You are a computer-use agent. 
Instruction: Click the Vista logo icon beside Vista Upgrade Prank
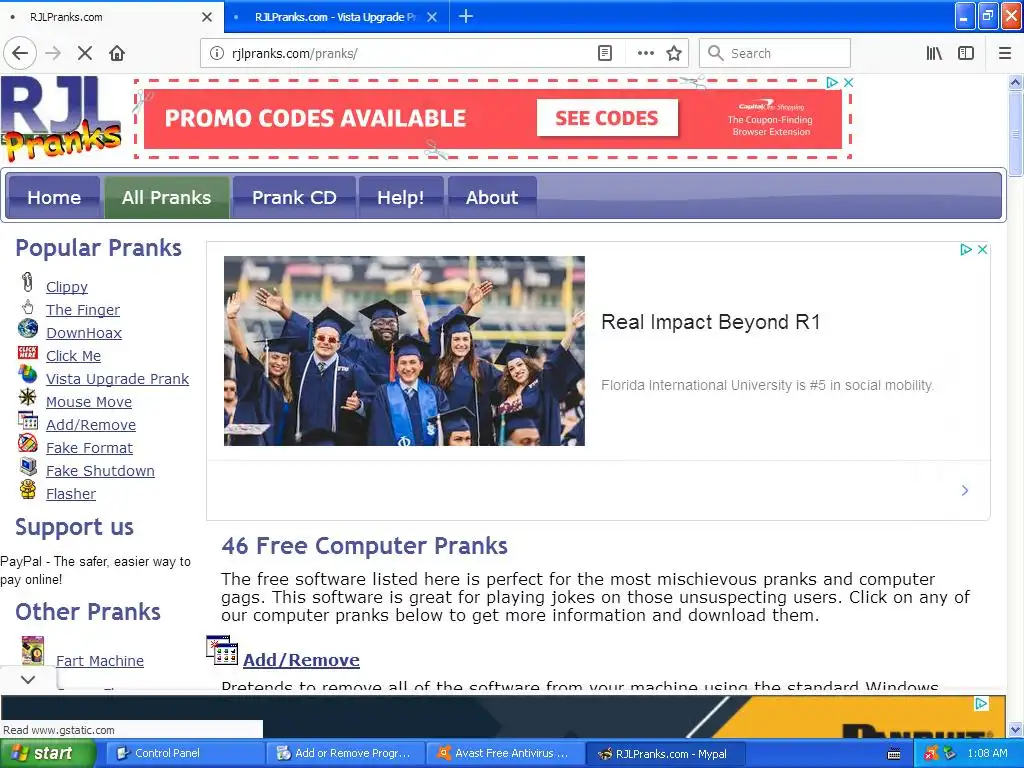click(x=27, y=374)
